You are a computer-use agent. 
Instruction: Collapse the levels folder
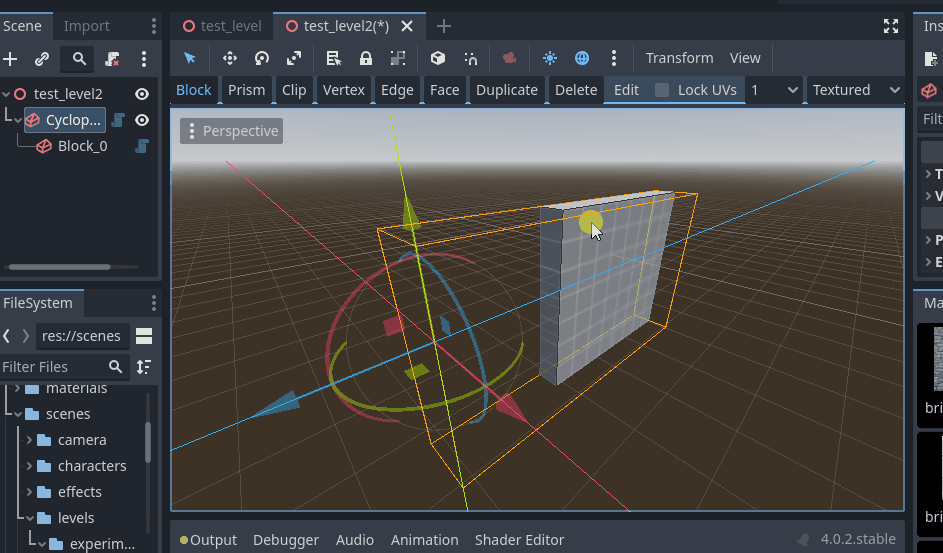[x=29, y=518]
